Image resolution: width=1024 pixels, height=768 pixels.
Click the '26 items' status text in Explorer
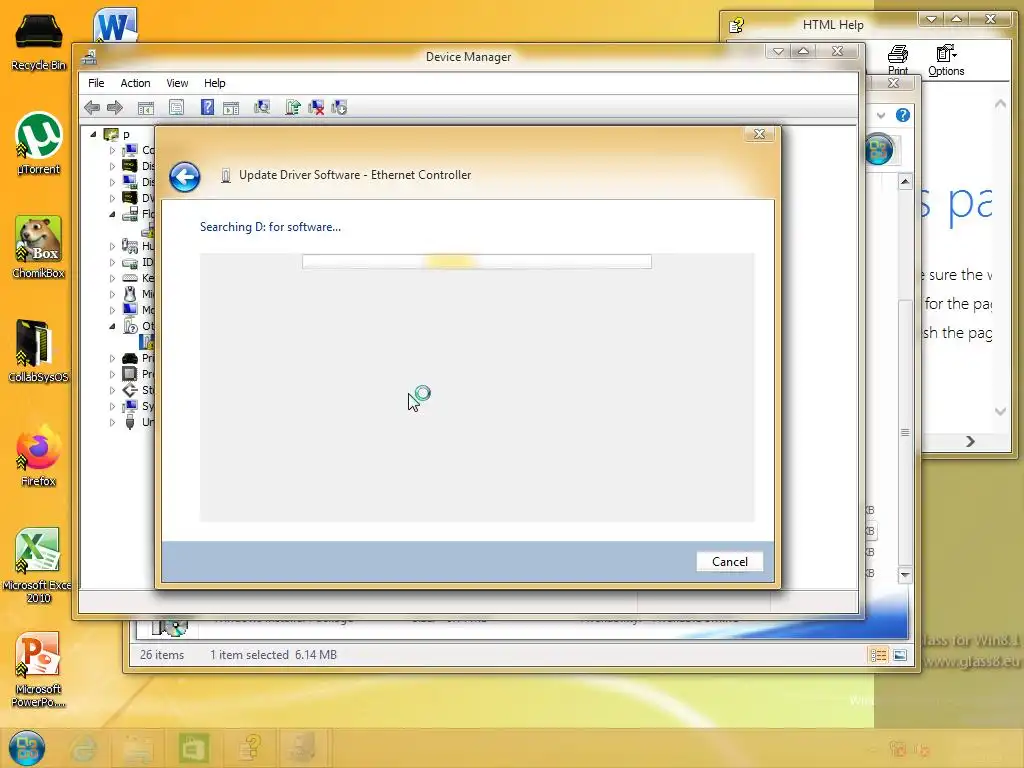coord(162,655)
